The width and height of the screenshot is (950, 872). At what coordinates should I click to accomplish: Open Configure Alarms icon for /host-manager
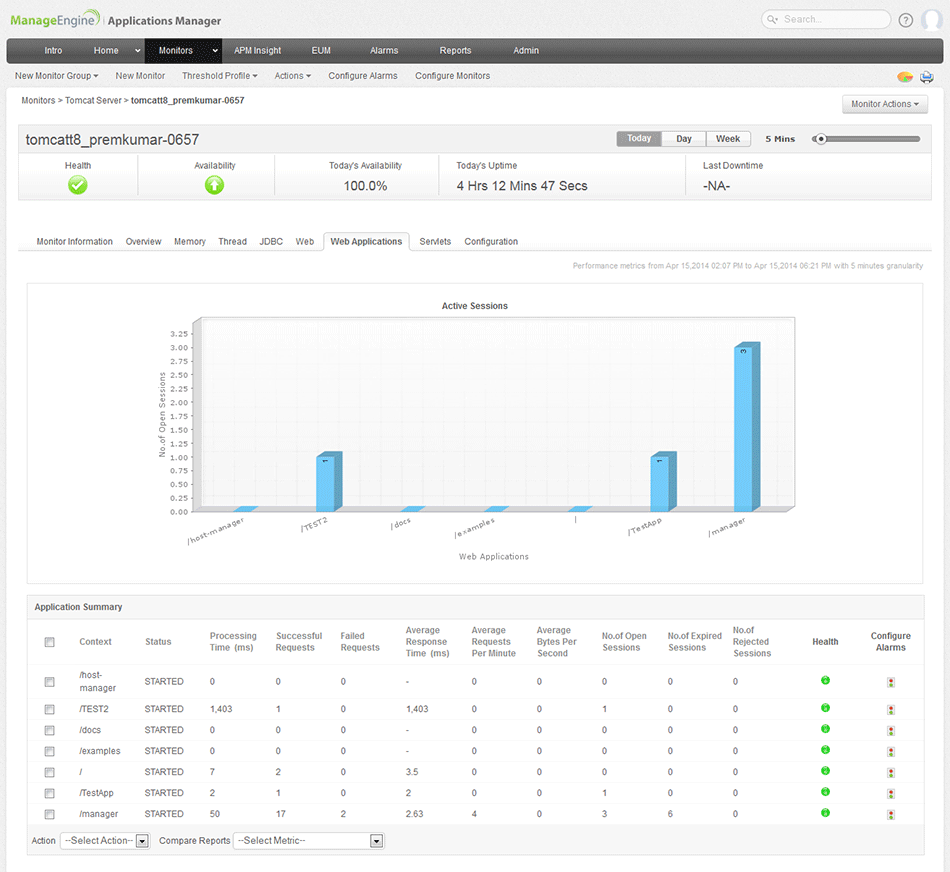891,682
